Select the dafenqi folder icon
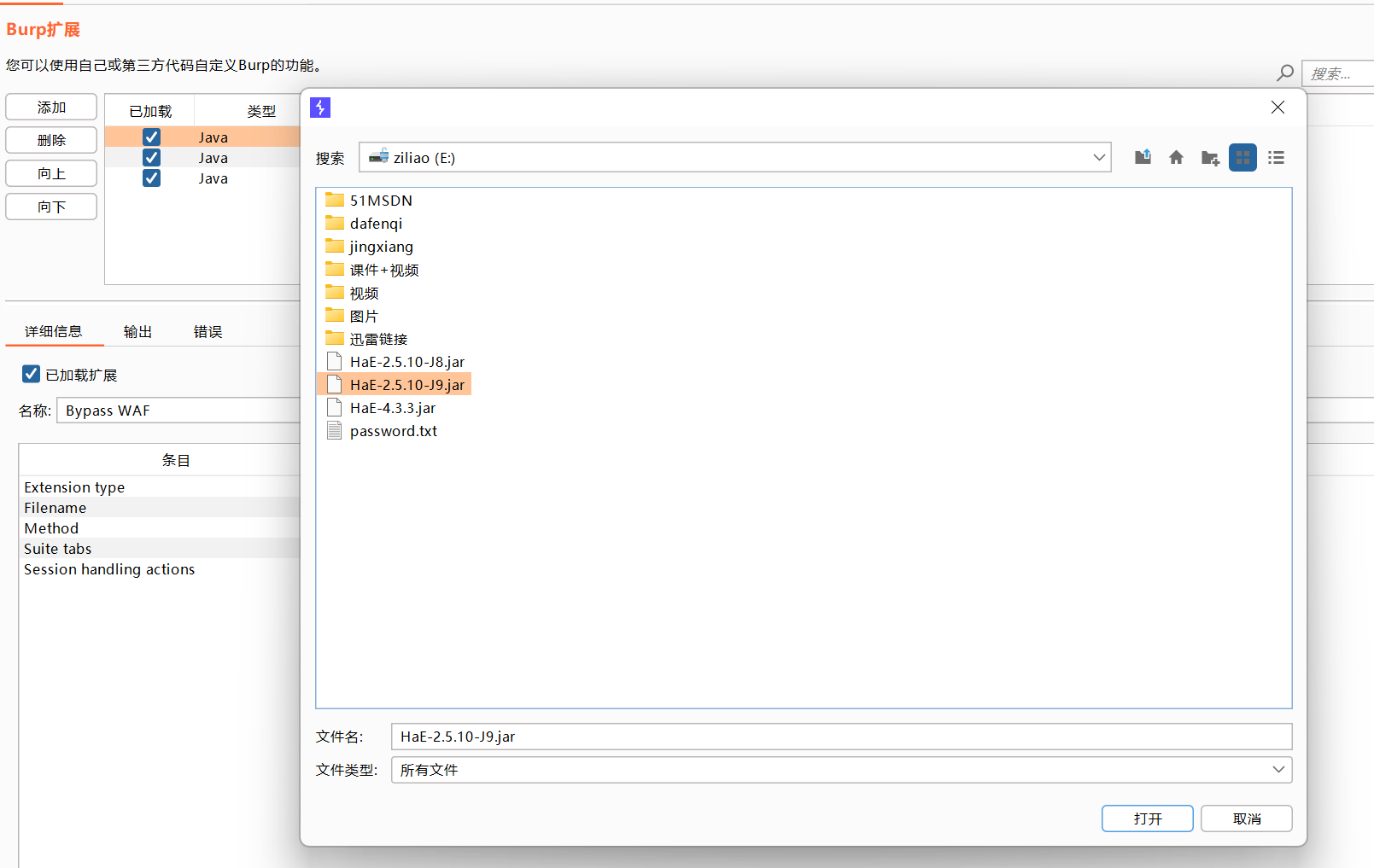Screen dimensions: 1374x868 click(335, 223)
